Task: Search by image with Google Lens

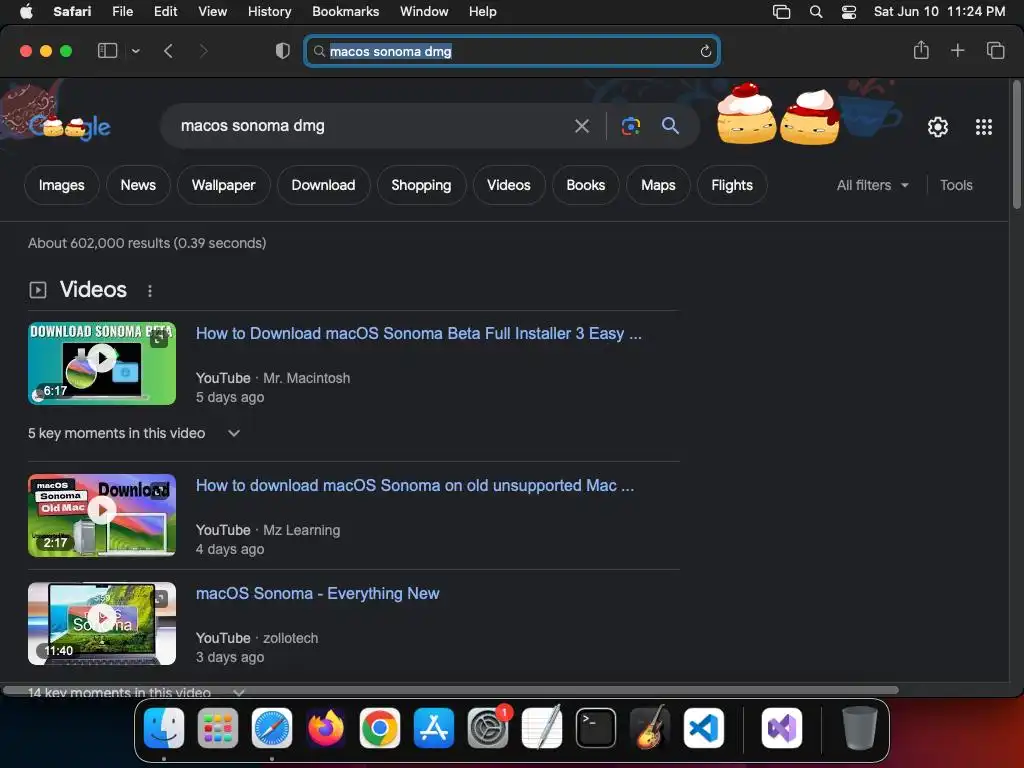Action: point(630,126)
